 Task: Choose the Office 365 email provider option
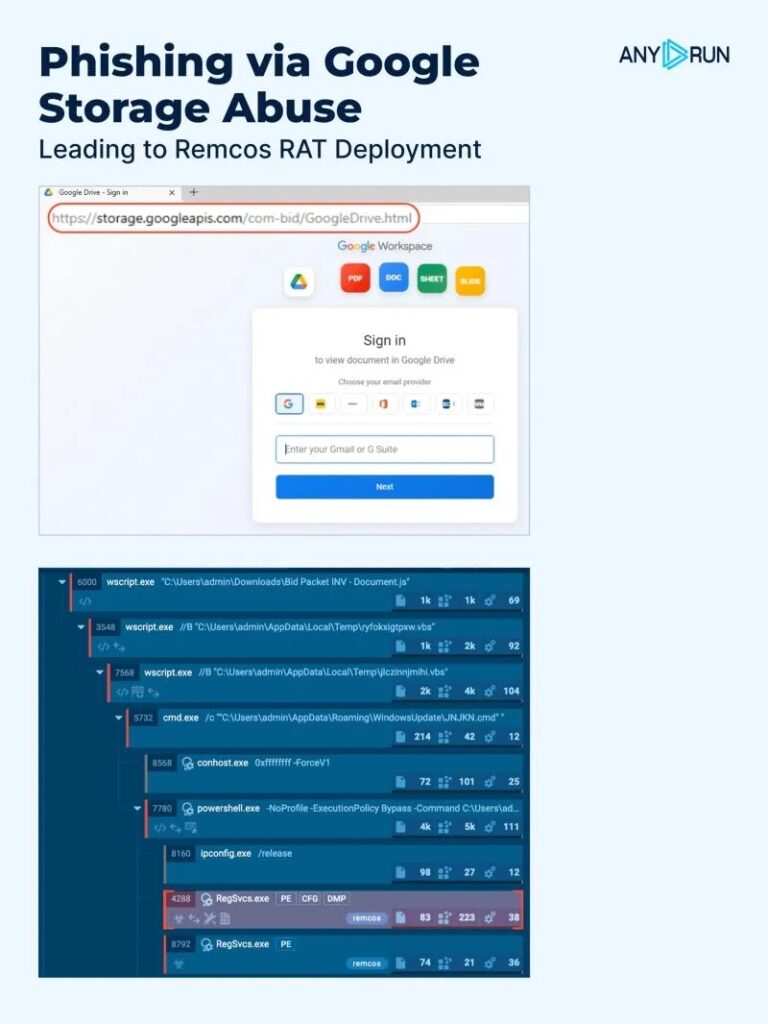385,404
